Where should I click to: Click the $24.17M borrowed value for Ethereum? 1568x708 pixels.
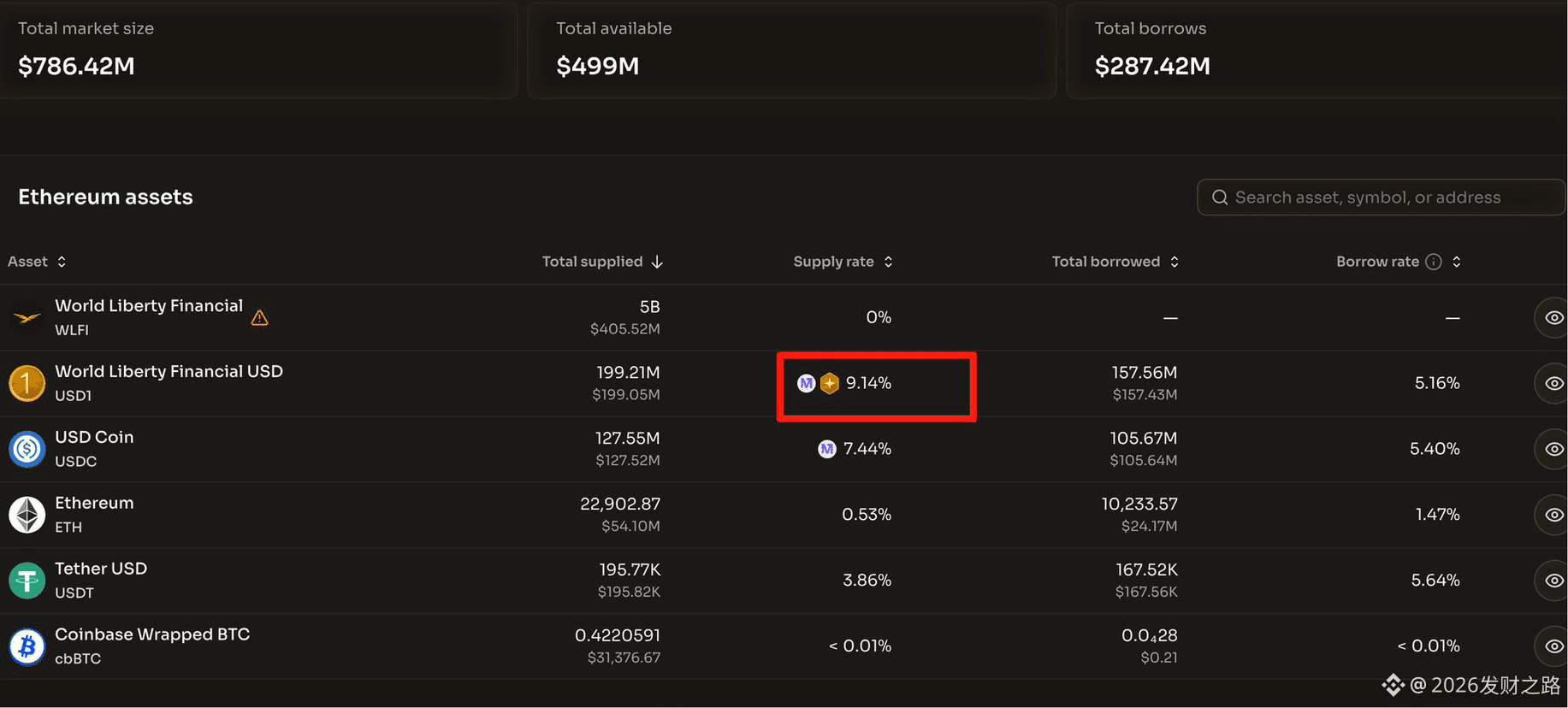pyautogui.click(x=1149, y=527)
